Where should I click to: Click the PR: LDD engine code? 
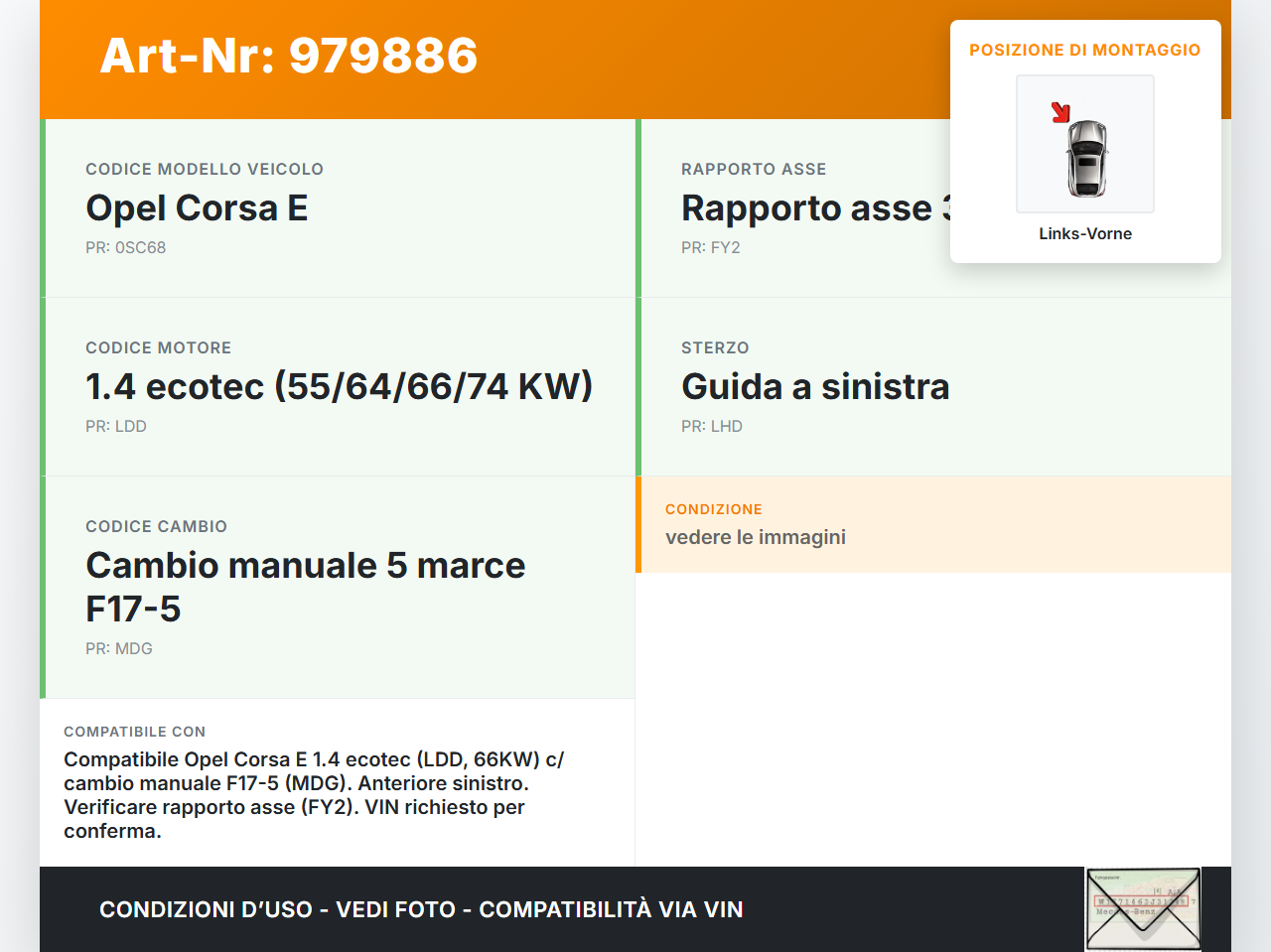[x=115, y=426]
